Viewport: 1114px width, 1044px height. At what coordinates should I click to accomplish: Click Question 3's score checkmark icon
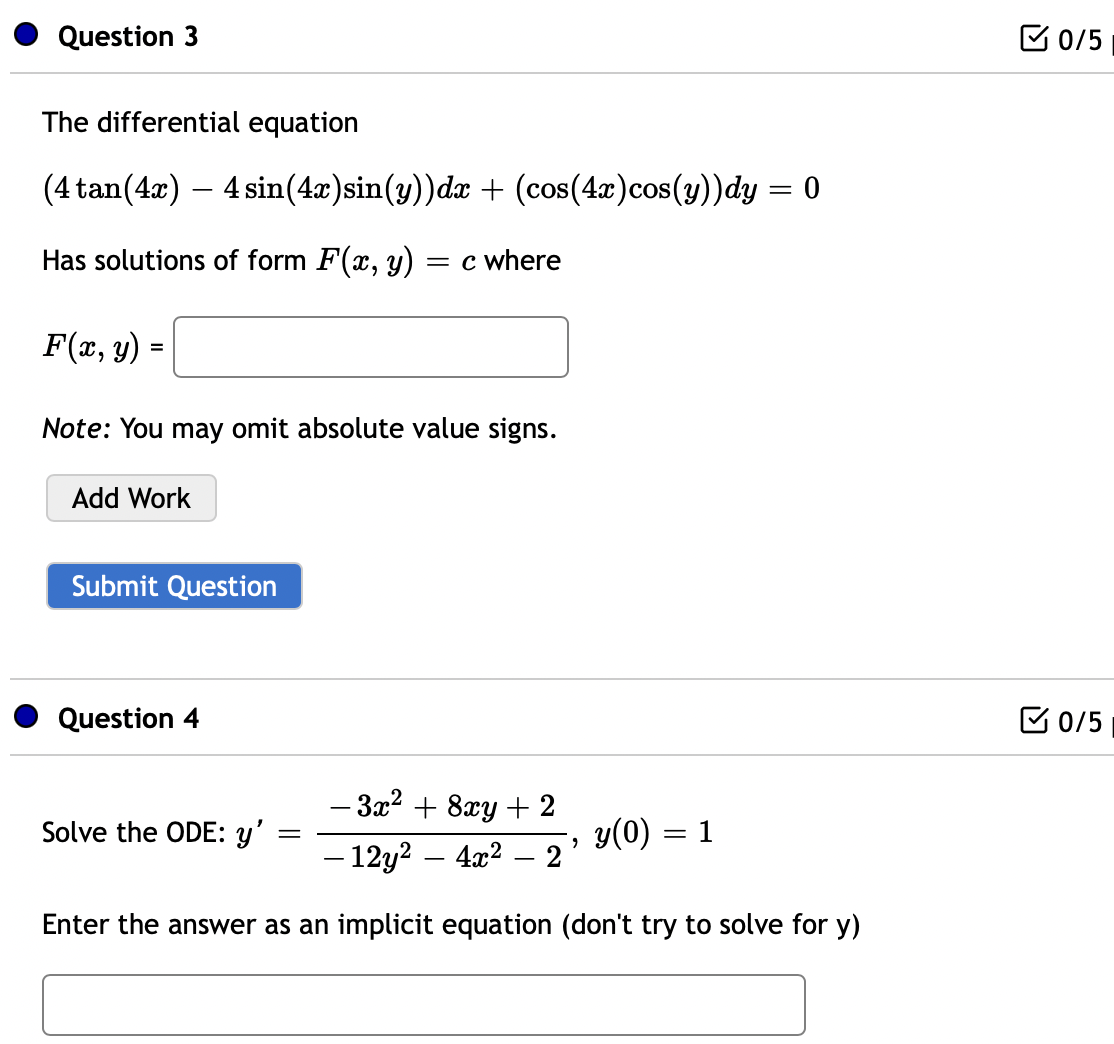click(1031, 39)
